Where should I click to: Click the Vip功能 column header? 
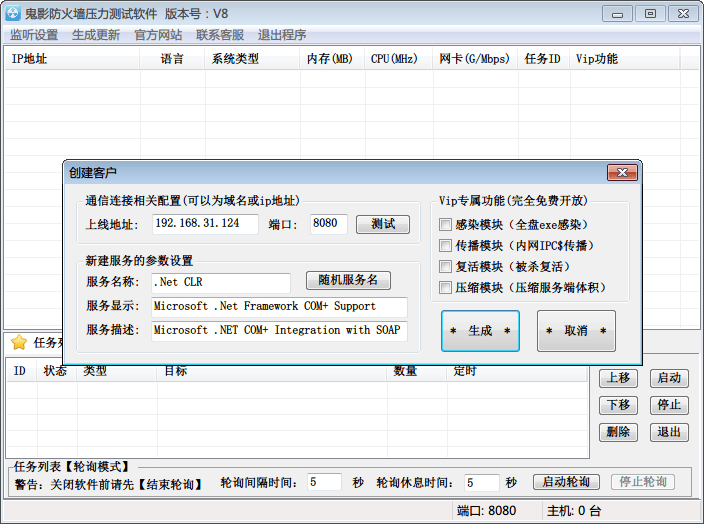[625, 59]
